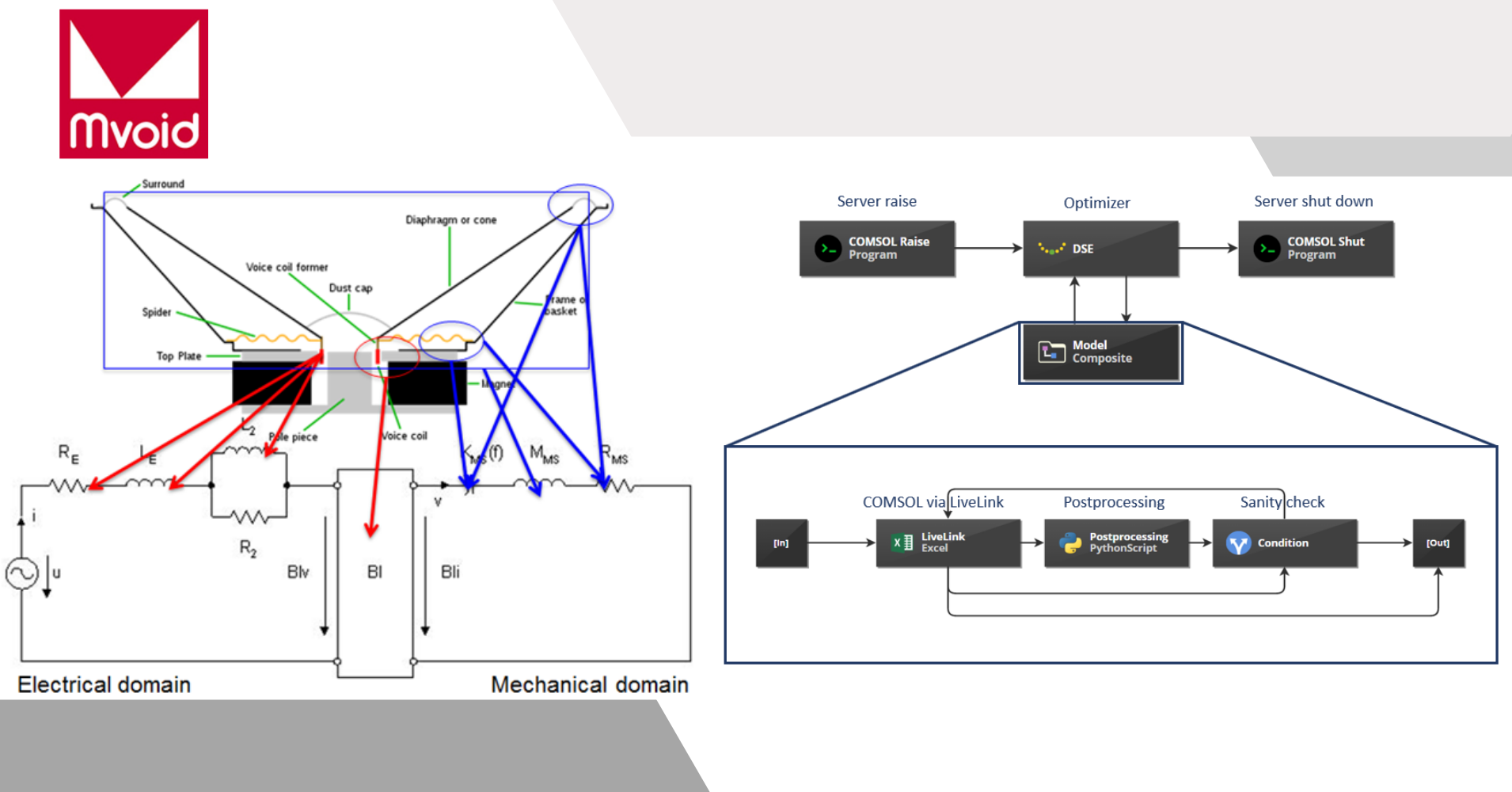Click the 'Spider' label
The height and width of the screenshot is (792, 1512).
pos(157,312)
